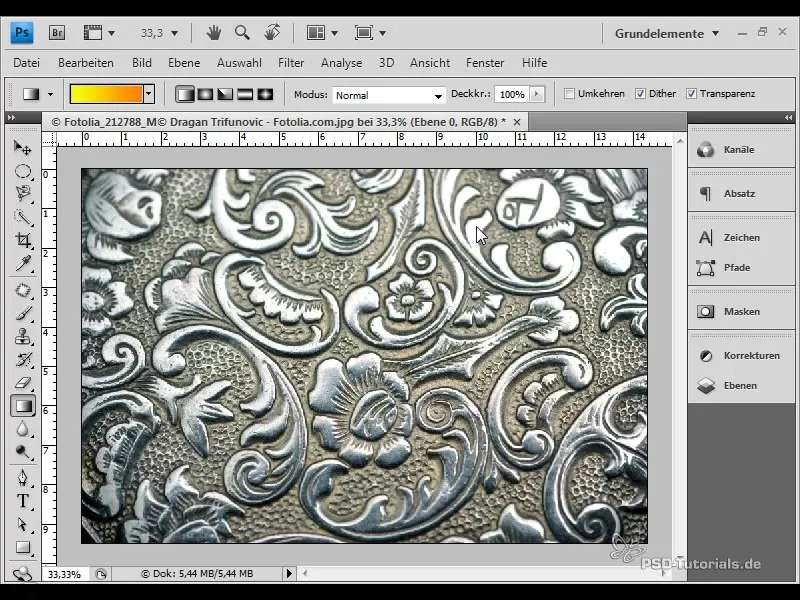Select the Gradient tool in toolbox
Viewport: 800px width, 600px height.
(23, 406)
